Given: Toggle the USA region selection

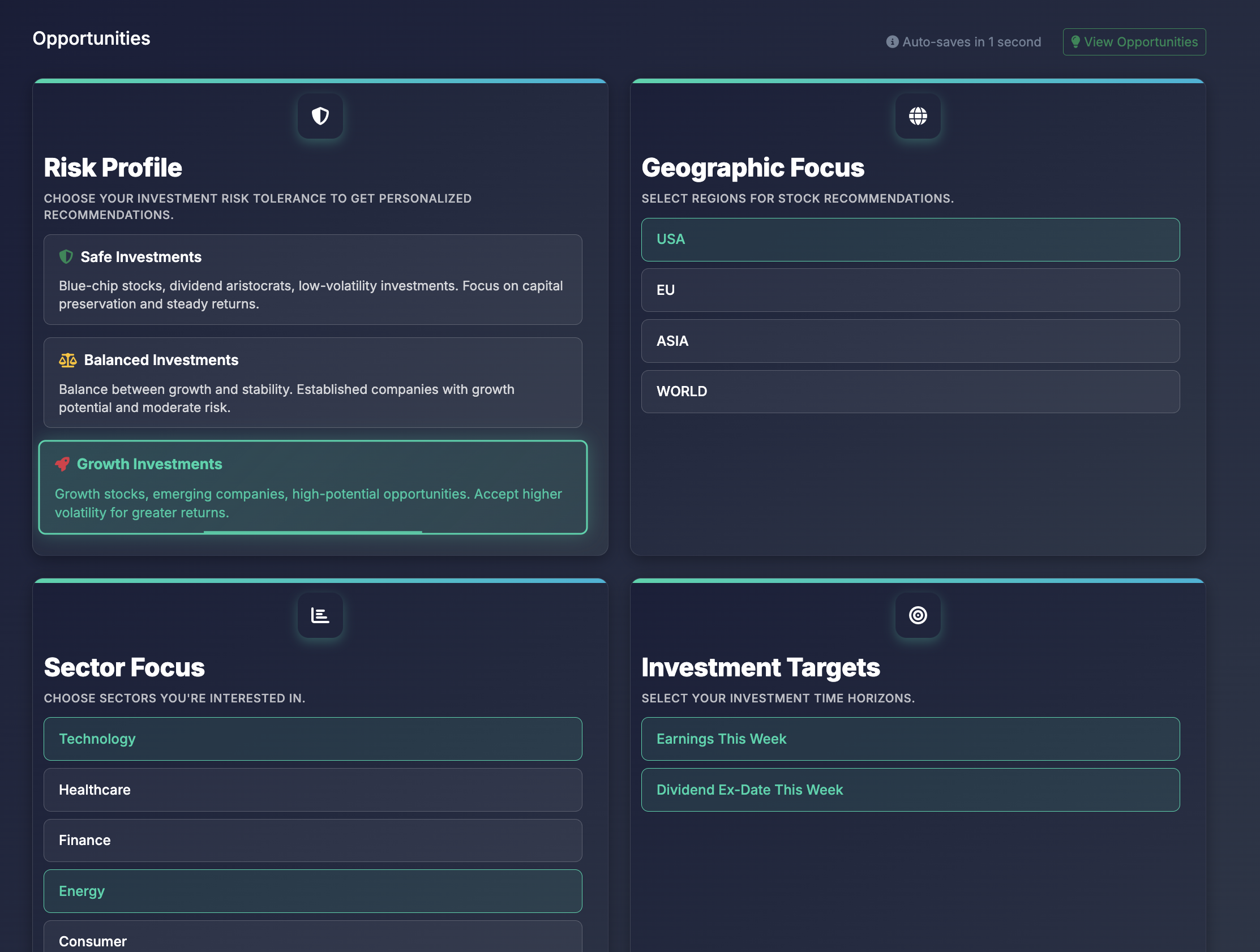Looking at the screenshot, I should 910,240.
